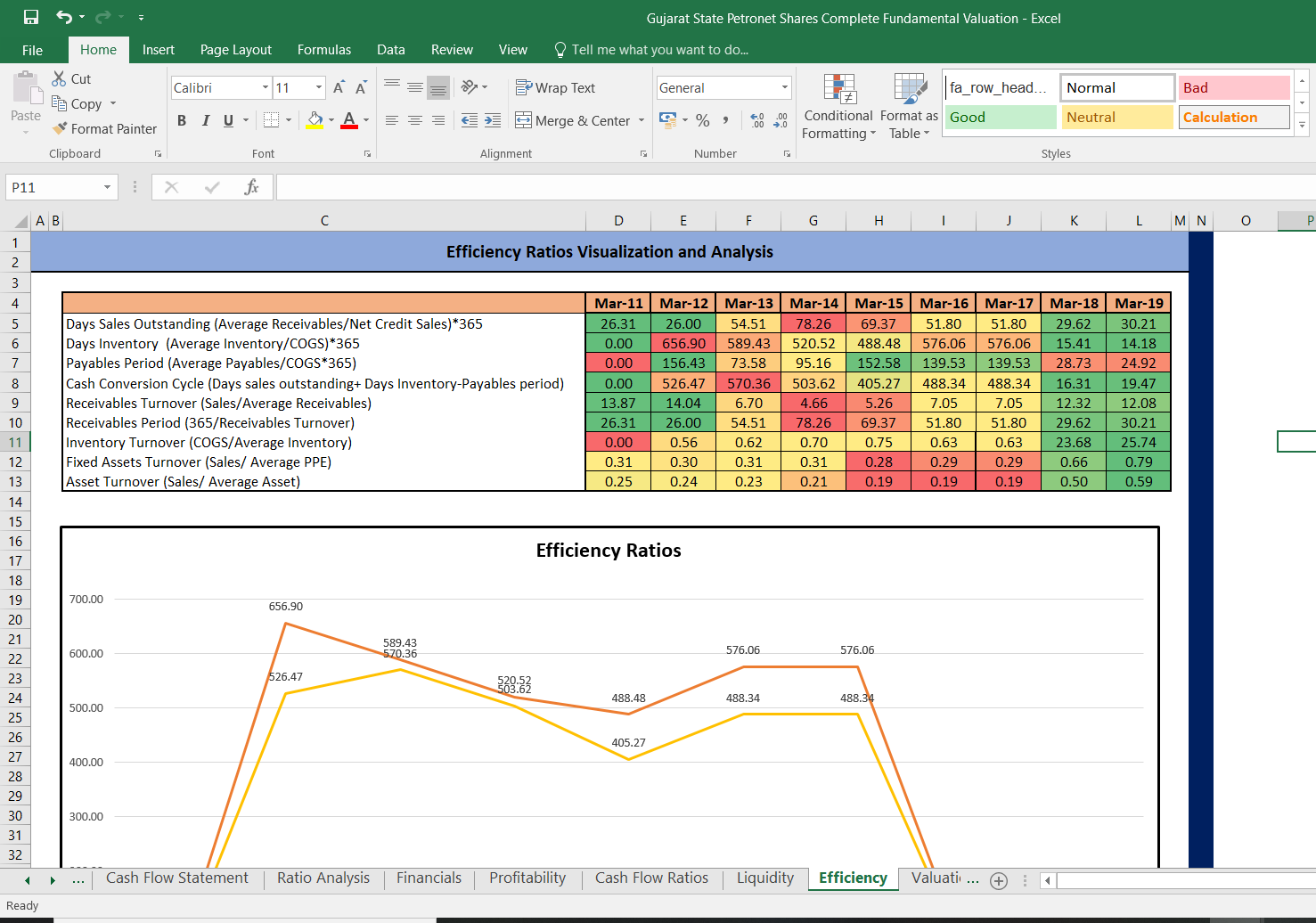Screen dimensions: 1316x923
Task: Open Copy options dropdown arrow
Action: [113, 103]
